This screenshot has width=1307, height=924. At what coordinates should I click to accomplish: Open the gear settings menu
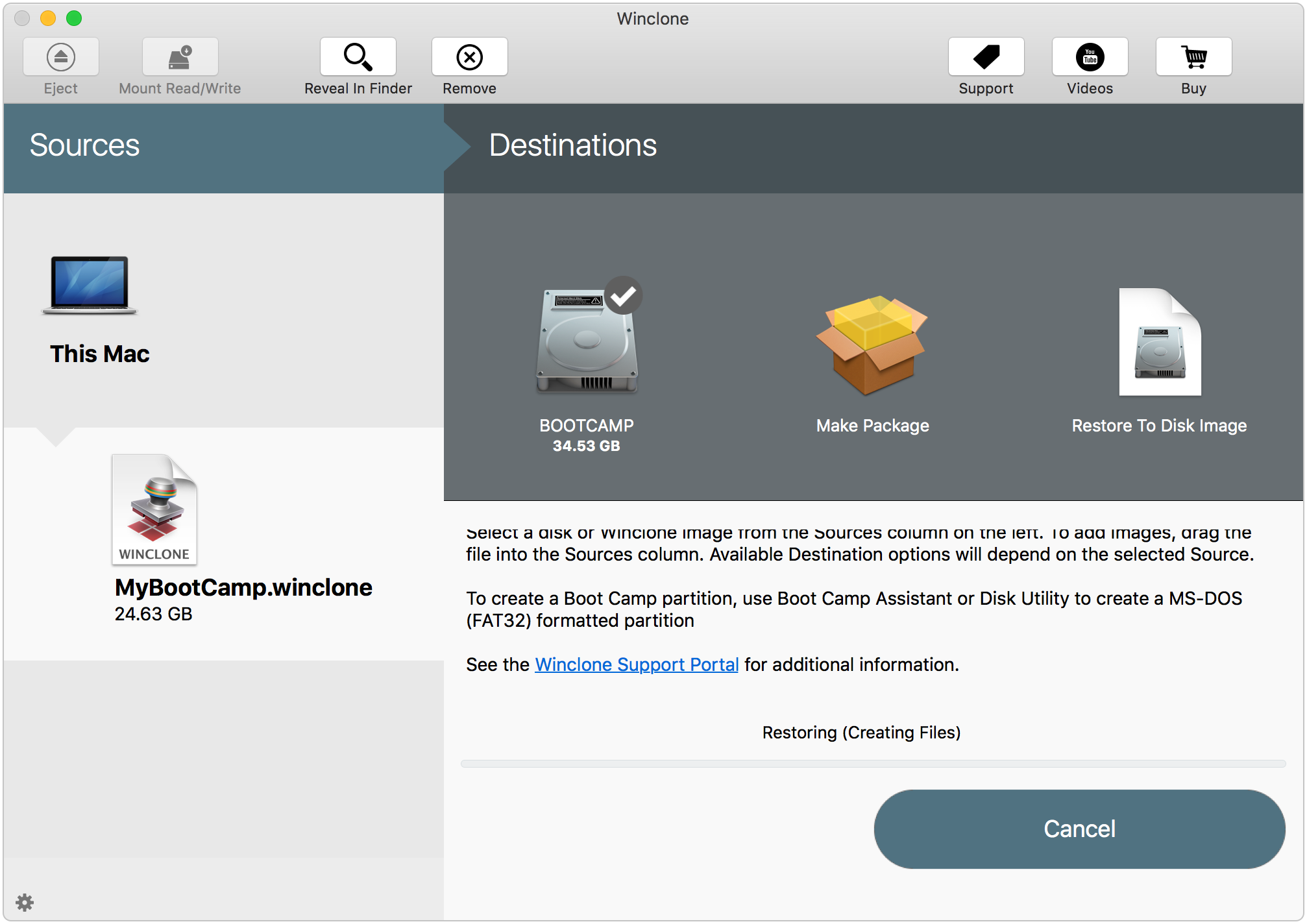pos(25,902)
